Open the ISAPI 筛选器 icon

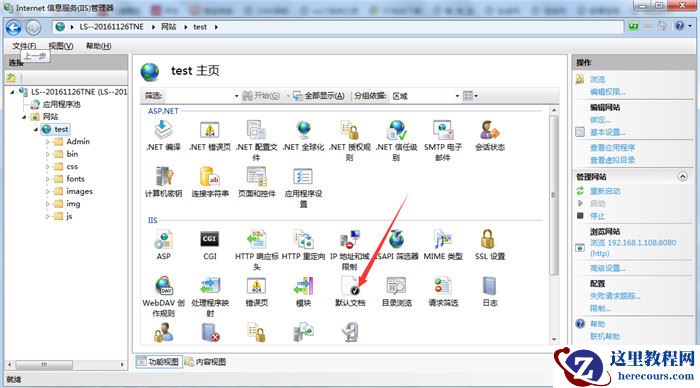(396, 240)
